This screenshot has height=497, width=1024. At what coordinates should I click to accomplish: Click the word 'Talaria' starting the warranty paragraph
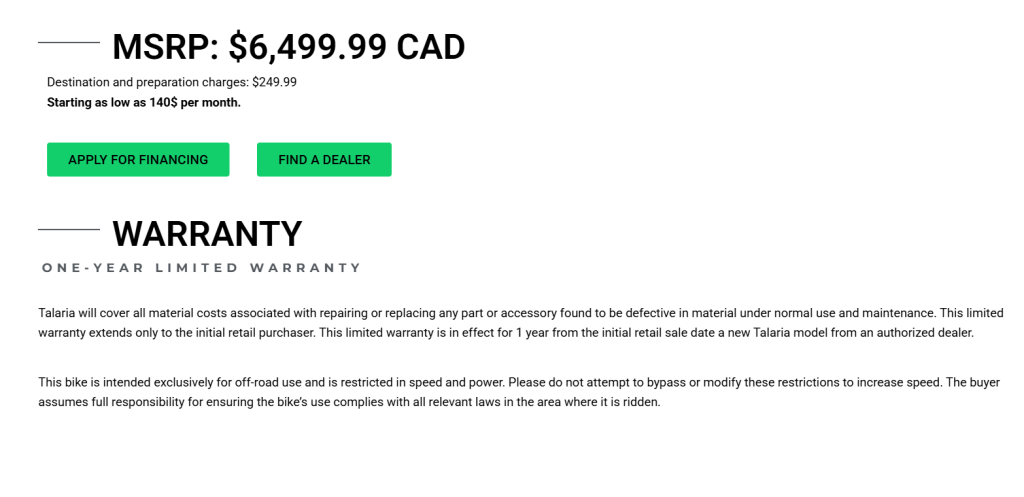[x=58, y=313]
